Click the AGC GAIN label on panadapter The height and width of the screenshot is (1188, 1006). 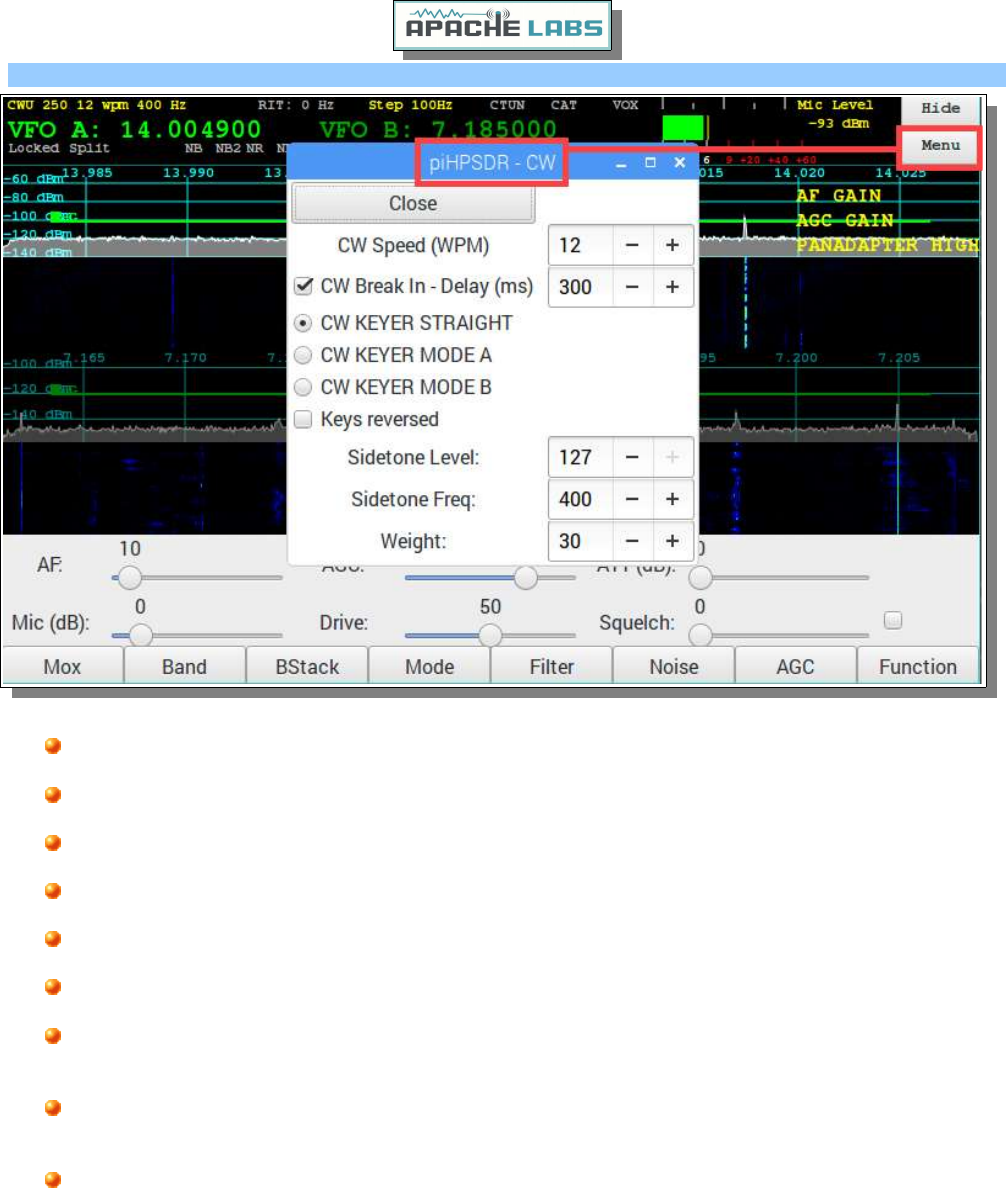tap(845, 220)
